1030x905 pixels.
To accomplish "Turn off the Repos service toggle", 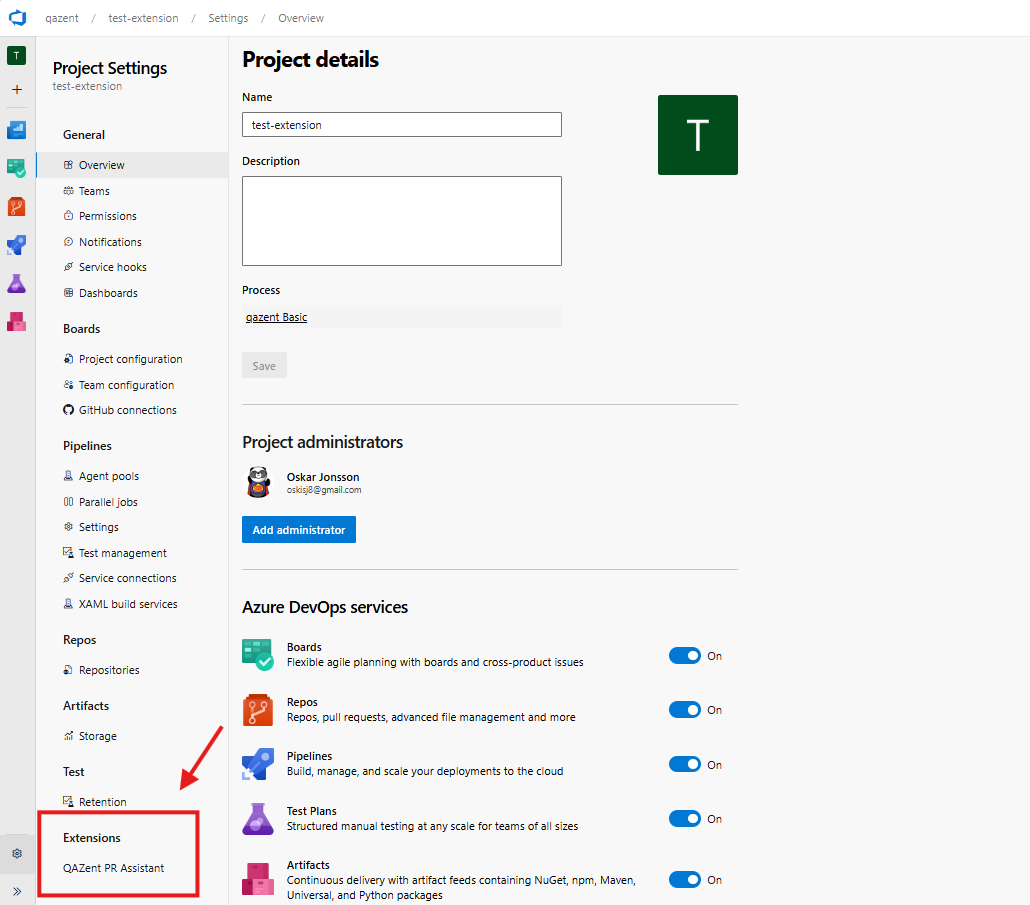I will (684, 710).
